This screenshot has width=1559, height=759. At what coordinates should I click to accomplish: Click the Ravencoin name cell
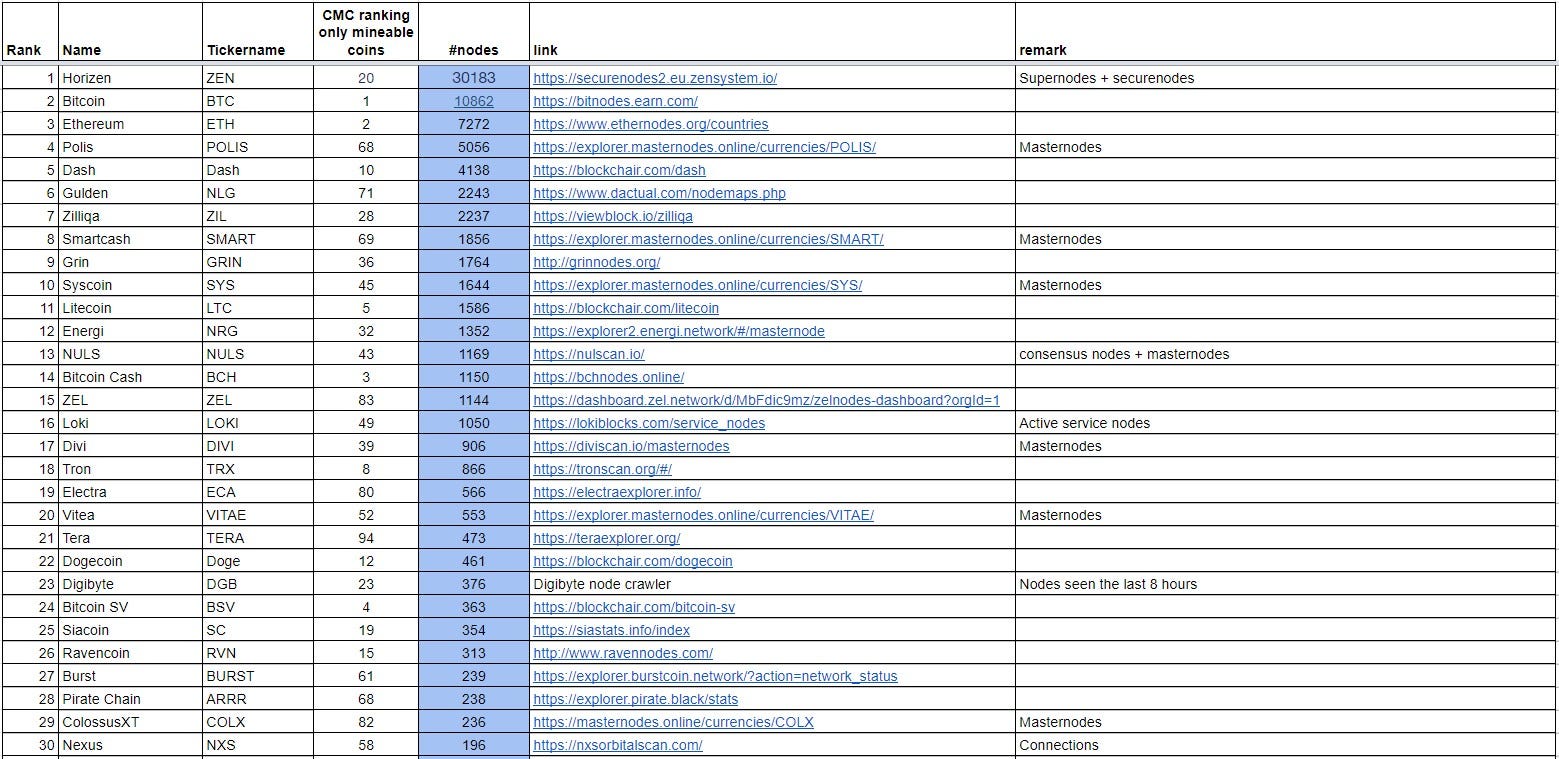tap(131, 653)
